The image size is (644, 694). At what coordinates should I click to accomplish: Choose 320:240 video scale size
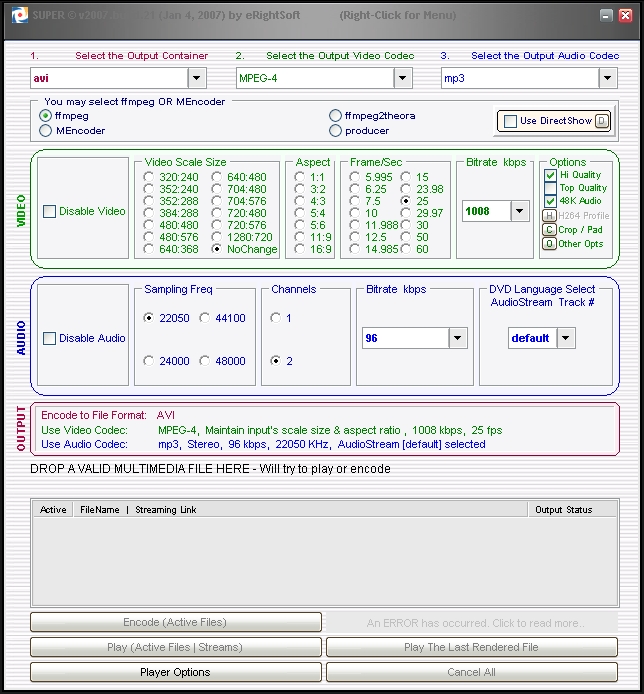pyautogui.click(x=148, y=177)
